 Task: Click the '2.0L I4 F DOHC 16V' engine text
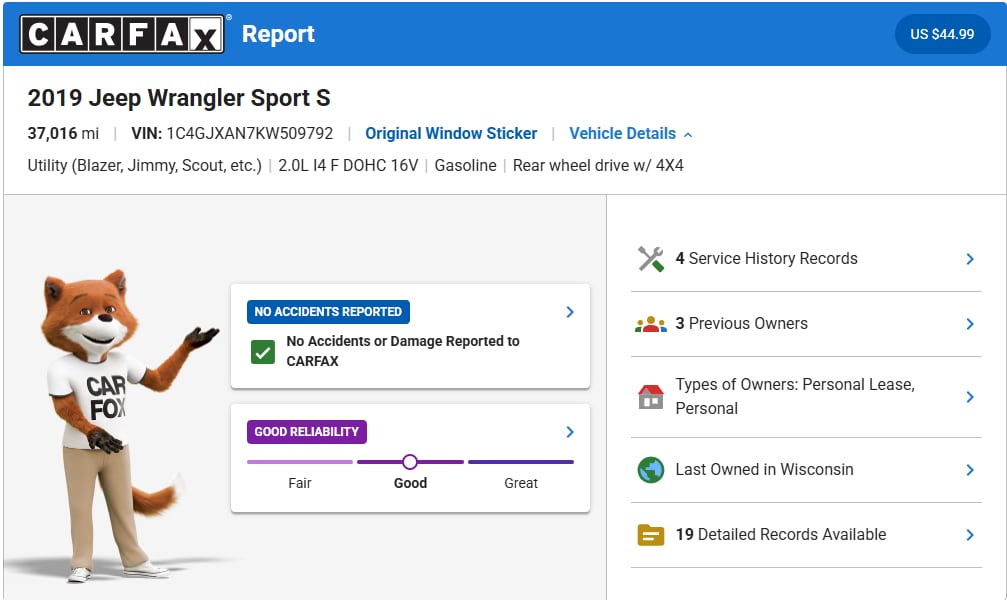[x=348, y=165]
